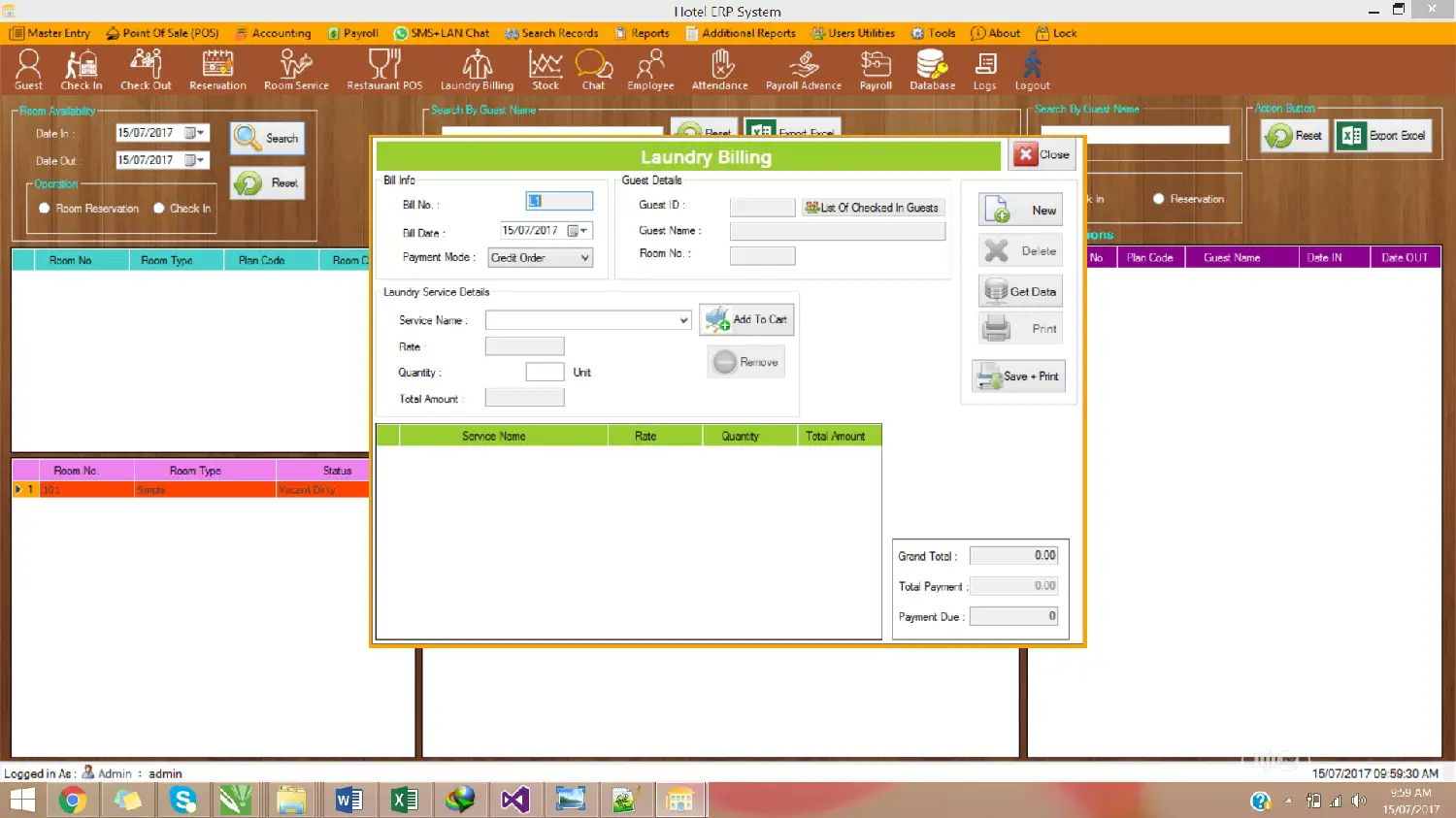Click the Lock menu item
Screen dimensions: 1456x818
click(x=1056, y=33)
